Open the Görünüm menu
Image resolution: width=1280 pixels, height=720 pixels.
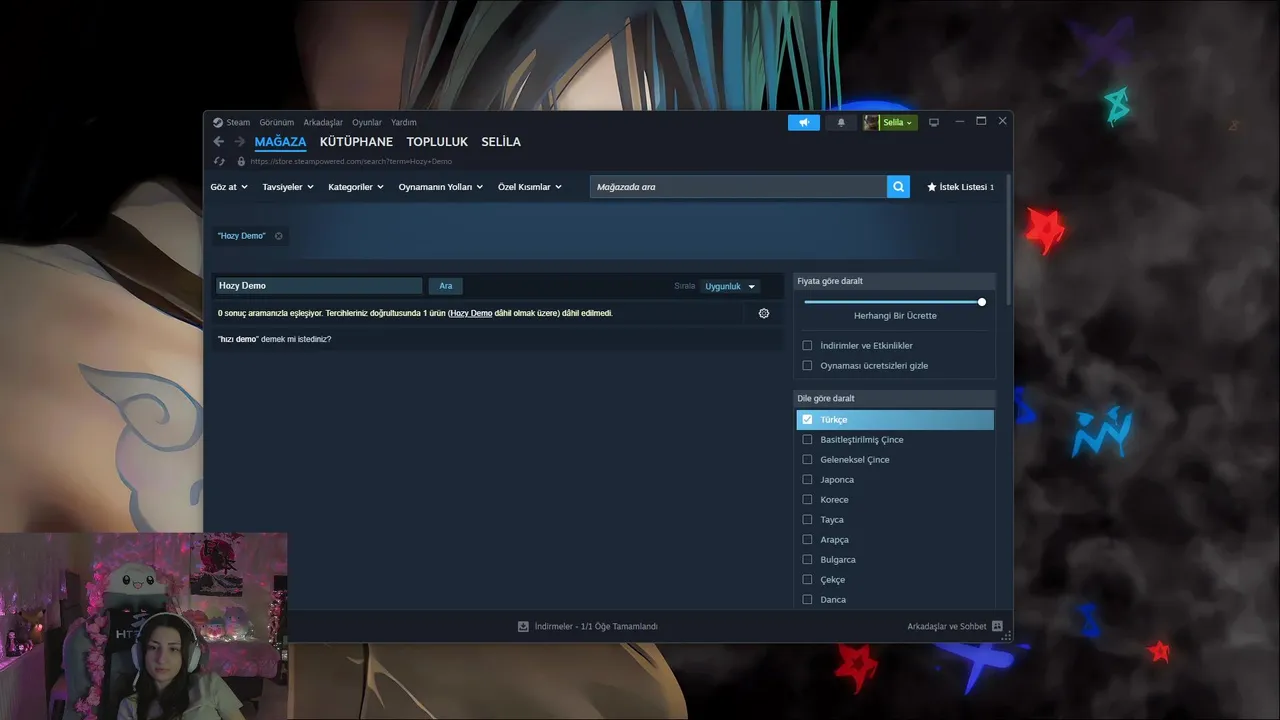(277, 122)
